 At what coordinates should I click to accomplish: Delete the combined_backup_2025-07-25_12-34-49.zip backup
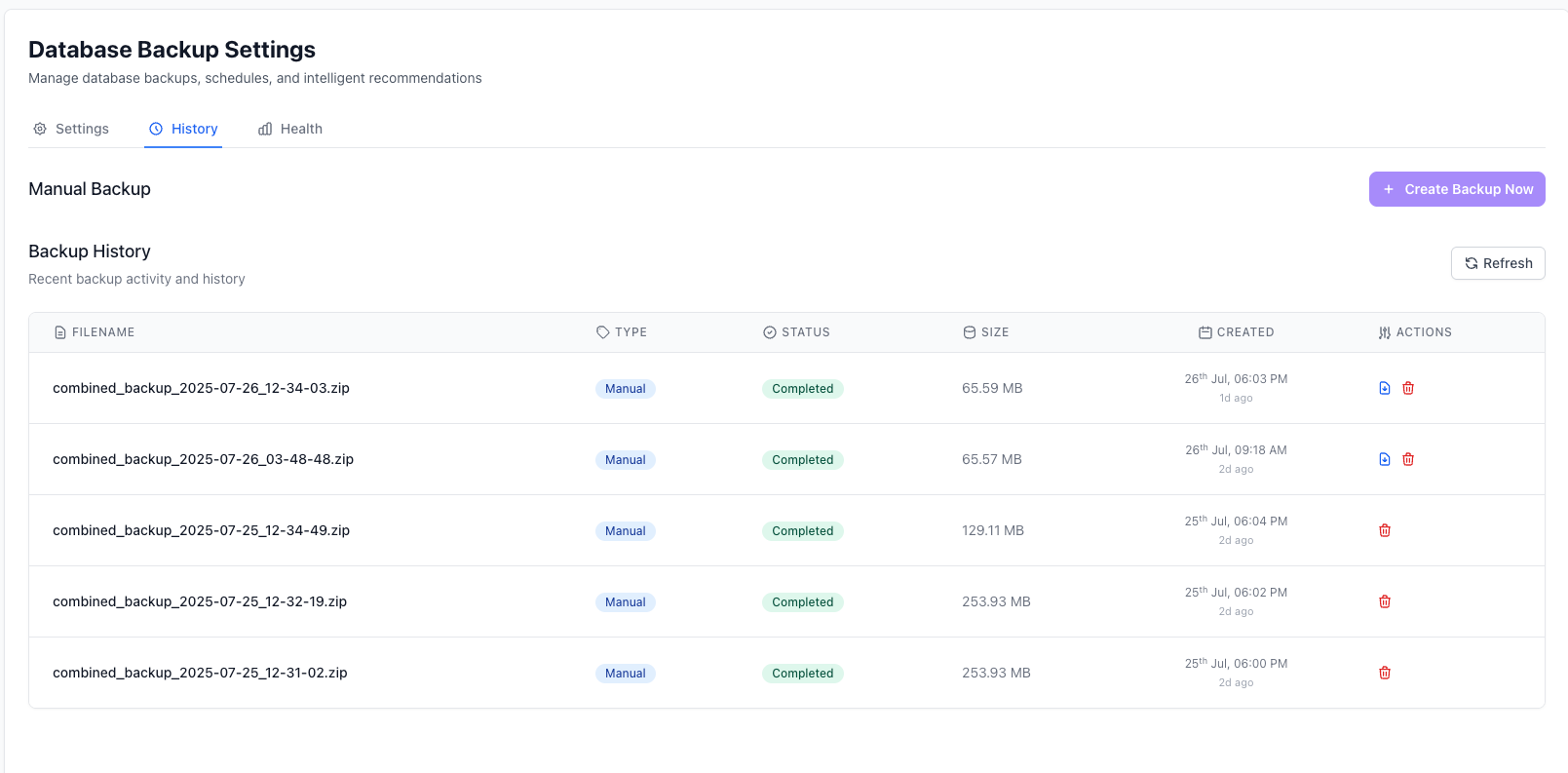1385,530
